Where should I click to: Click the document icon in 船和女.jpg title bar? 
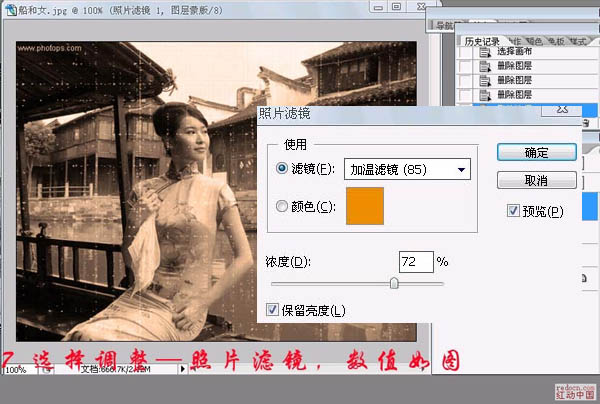point(10,9)
